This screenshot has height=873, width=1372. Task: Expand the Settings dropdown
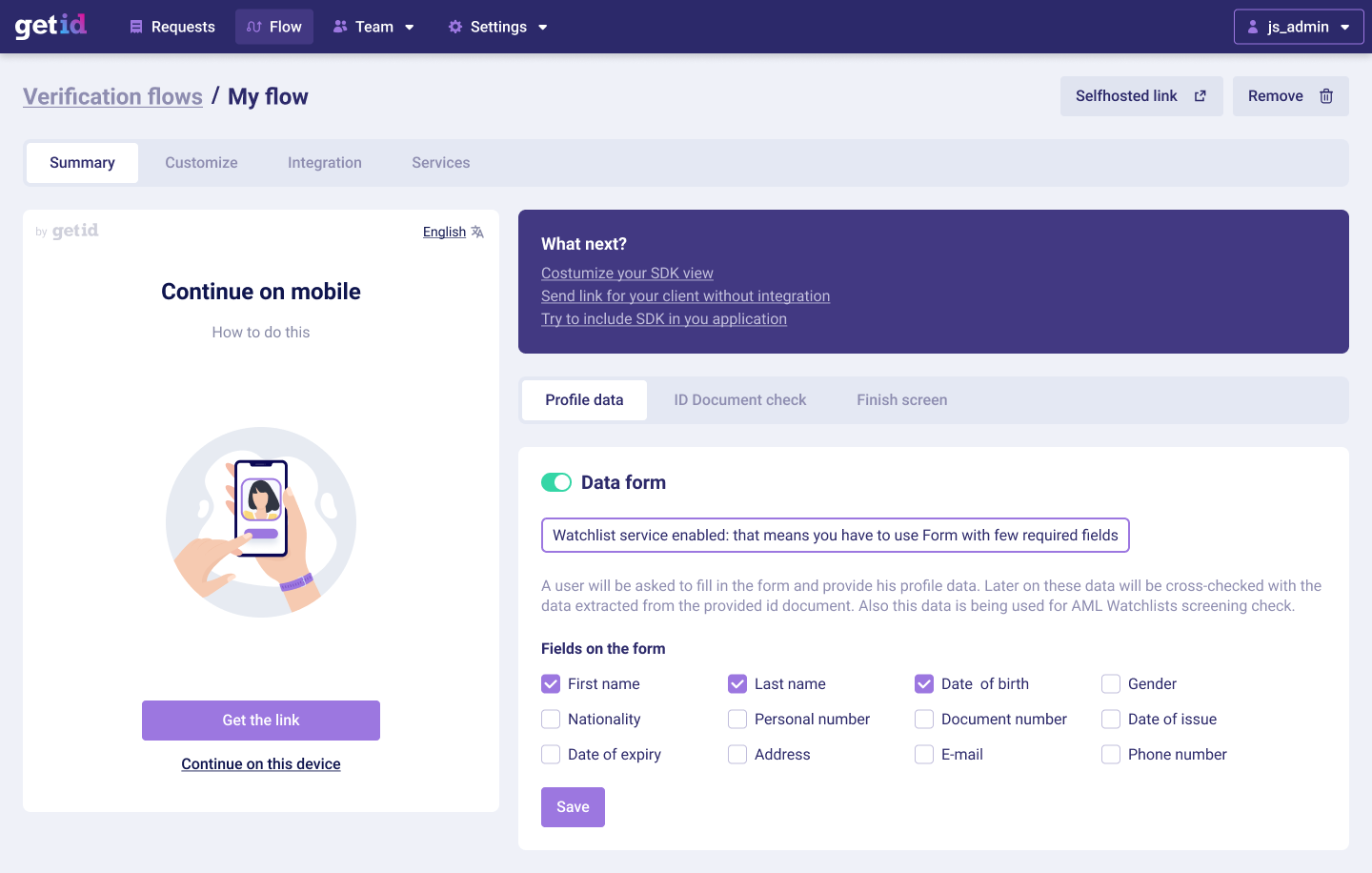[x=543, y=27]
